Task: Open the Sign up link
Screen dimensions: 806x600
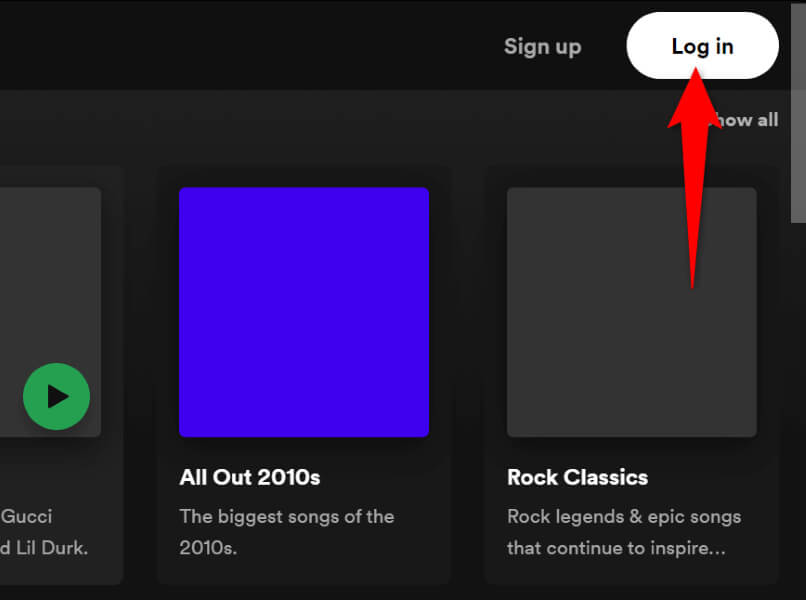Action: 542,46
